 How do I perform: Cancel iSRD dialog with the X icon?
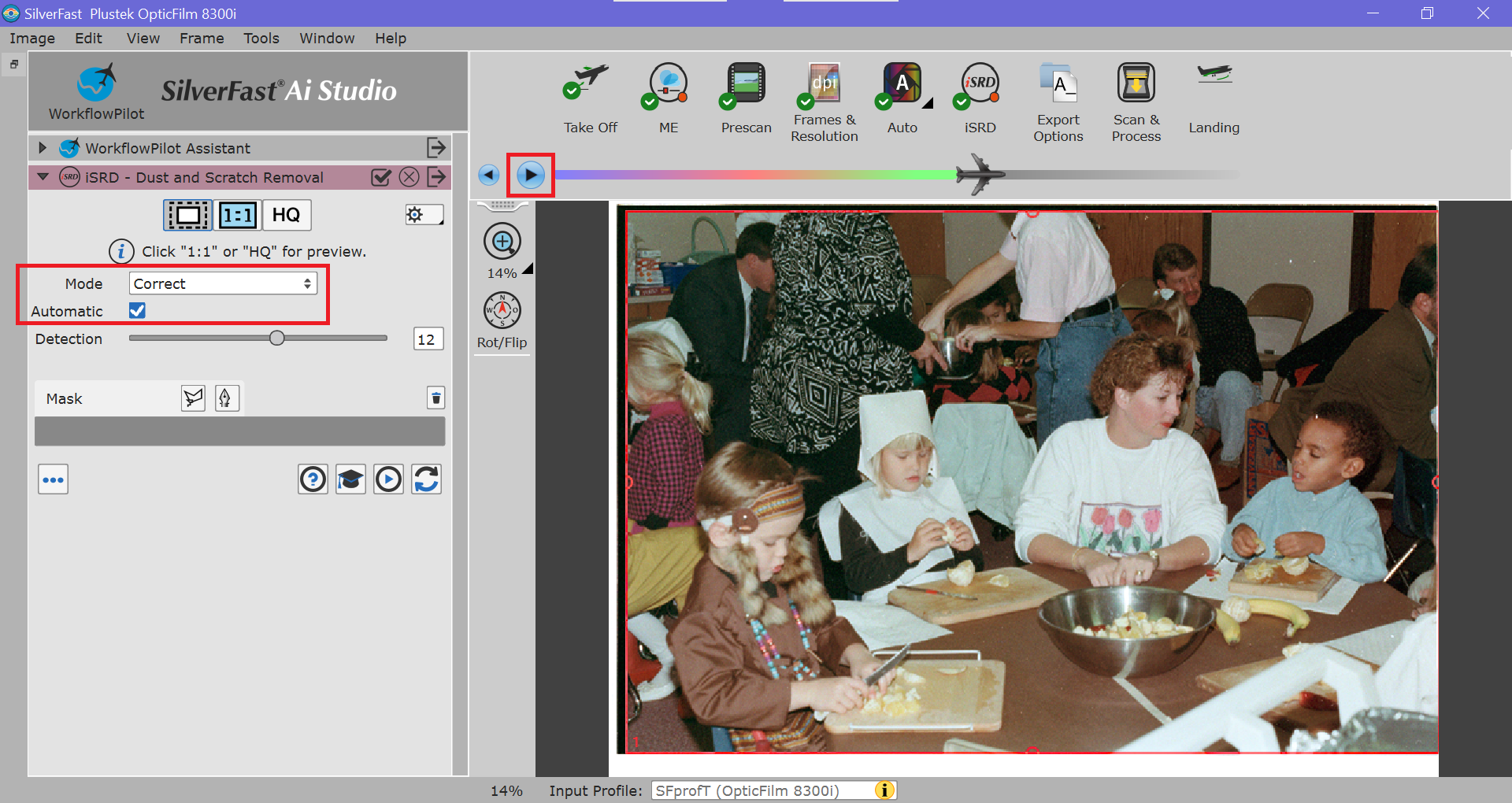409,177
